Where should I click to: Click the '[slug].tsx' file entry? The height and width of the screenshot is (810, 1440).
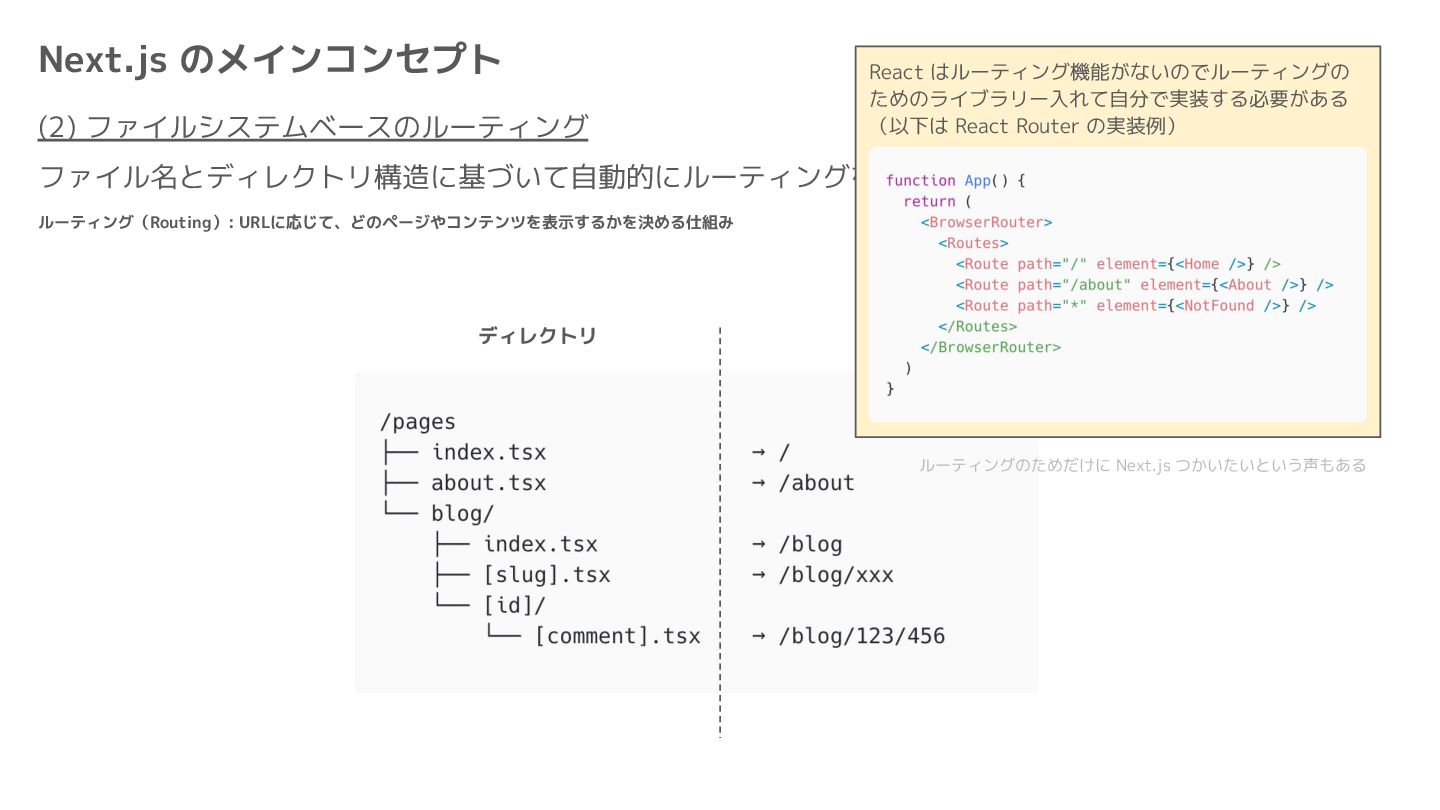547,575
